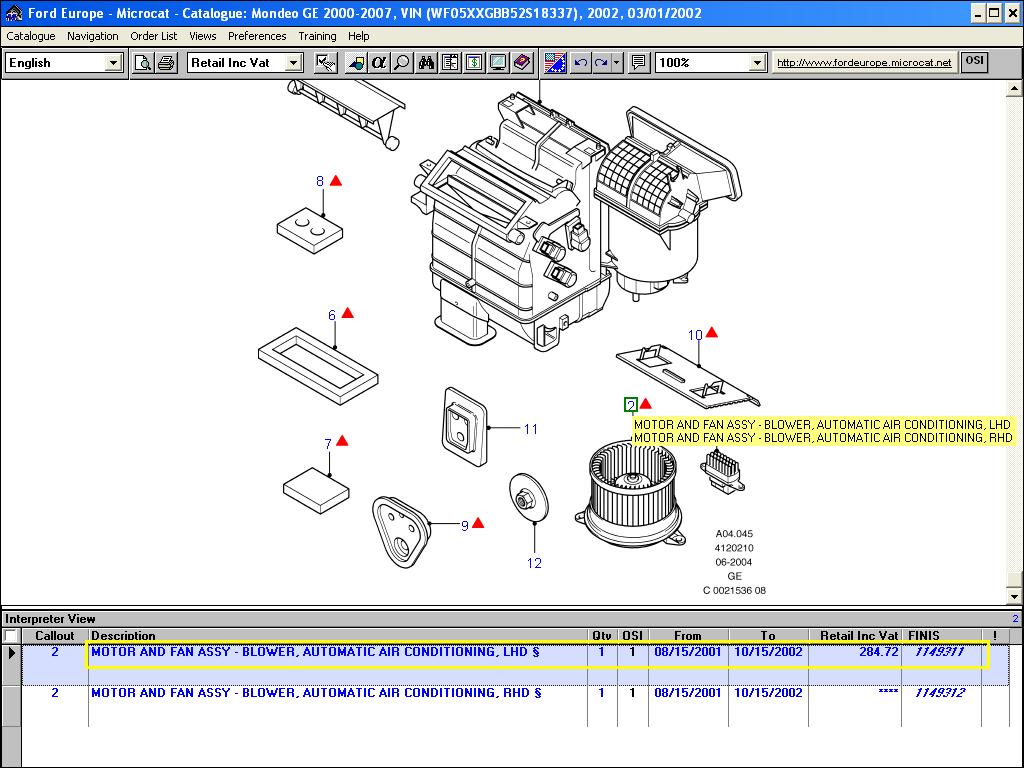
Task: Click the binoculars search icon
Action: pyautogui.click(x=427, y=63)
